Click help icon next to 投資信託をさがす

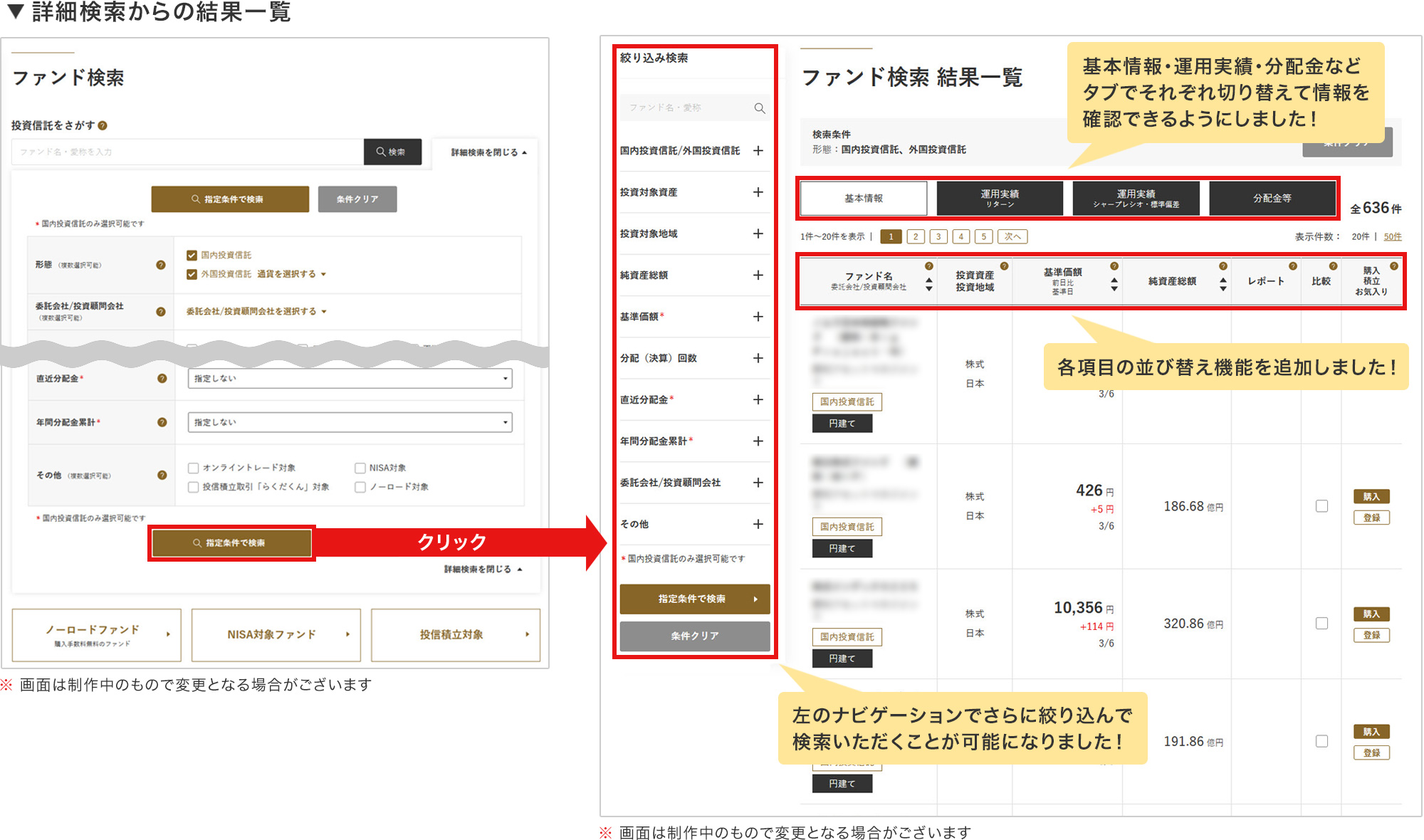(x=103, y=125)
